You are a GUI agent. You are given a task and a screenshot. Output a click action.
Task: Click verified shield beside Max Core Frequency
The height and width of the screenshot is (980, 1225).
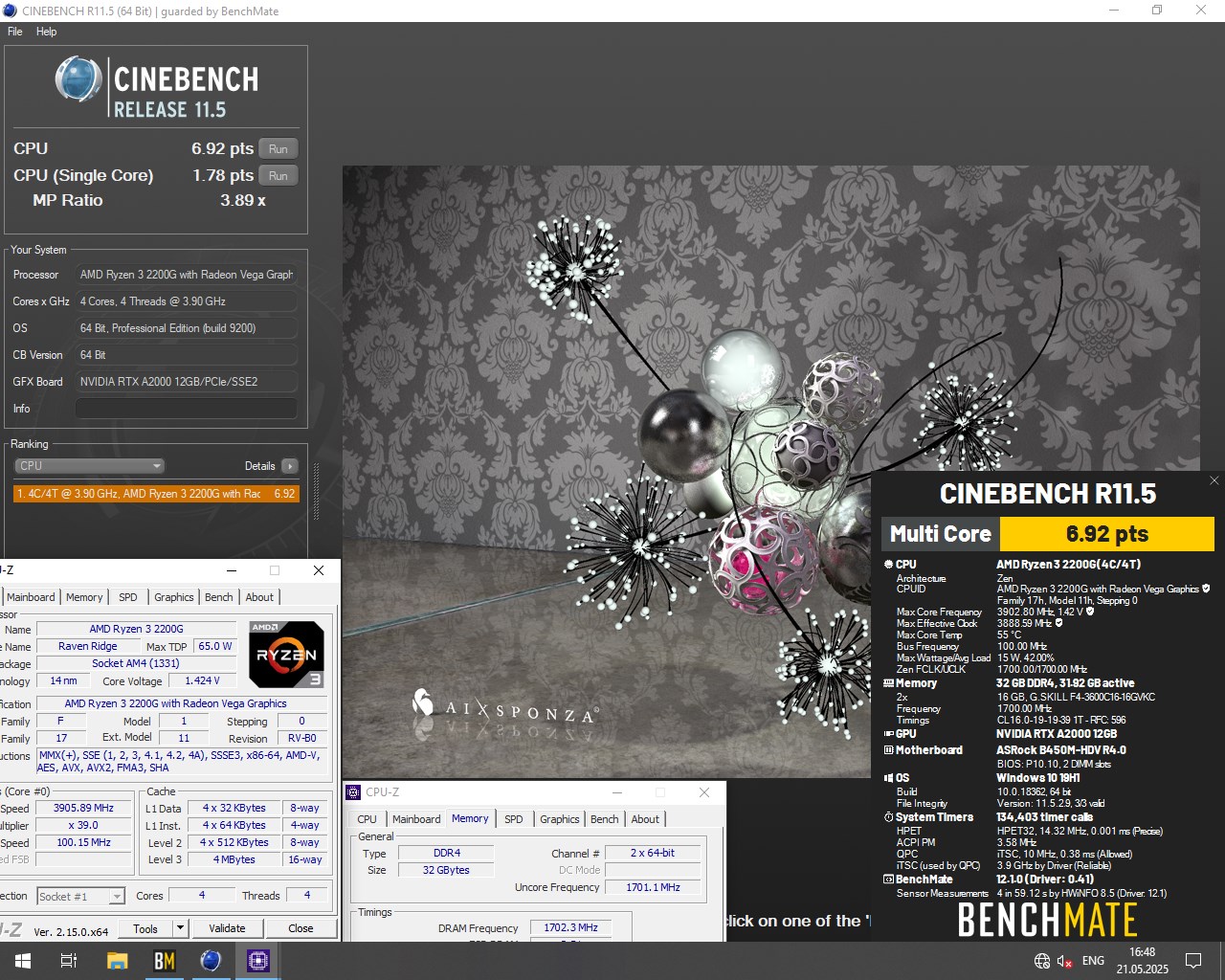pos(1090,612)
